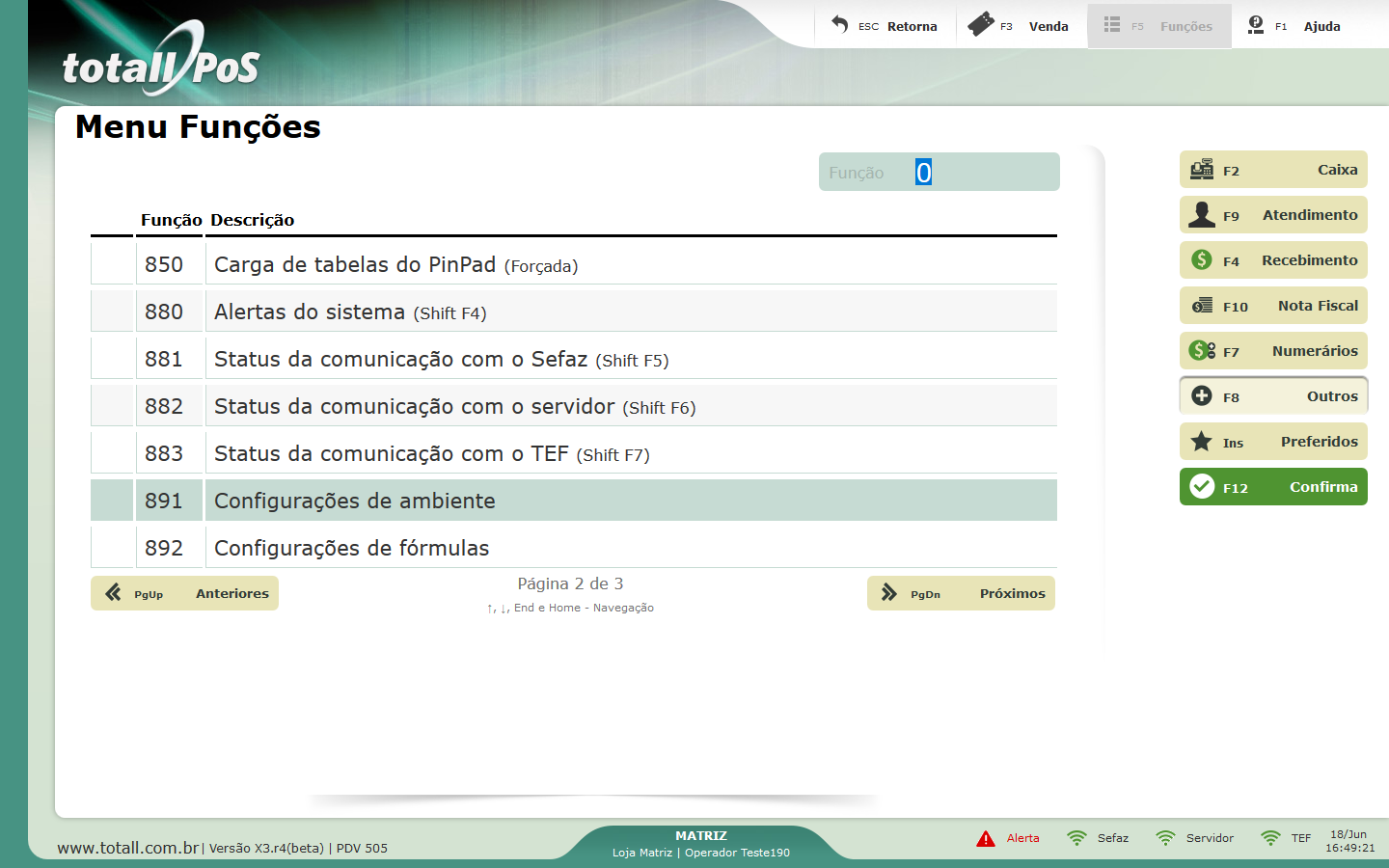Click the Atendimento person icon
The width and height of the screenshot is (1389, 868).
(1202, 215)
